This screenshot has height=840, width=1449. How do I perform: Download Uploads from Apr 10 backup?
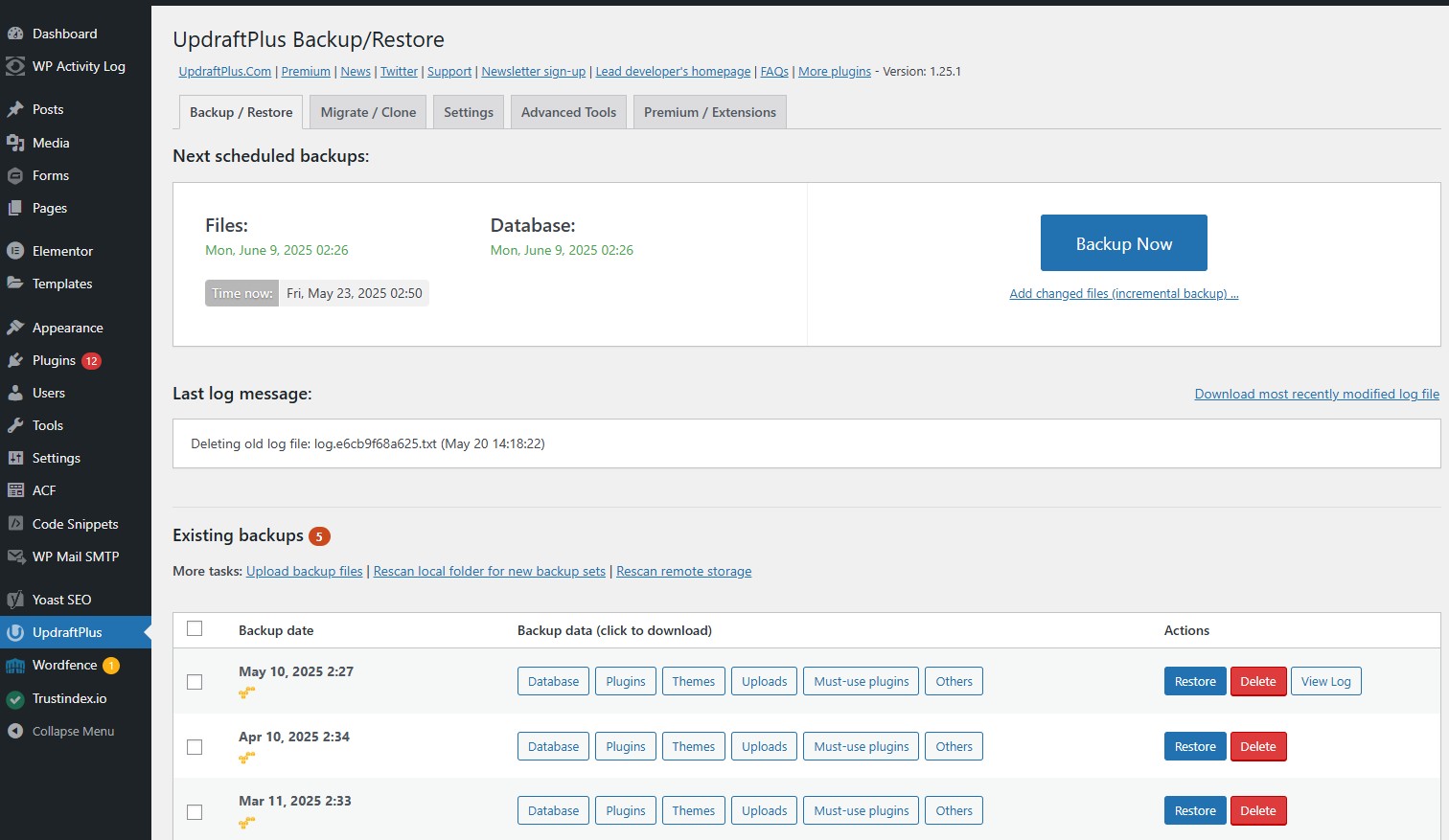765,747
